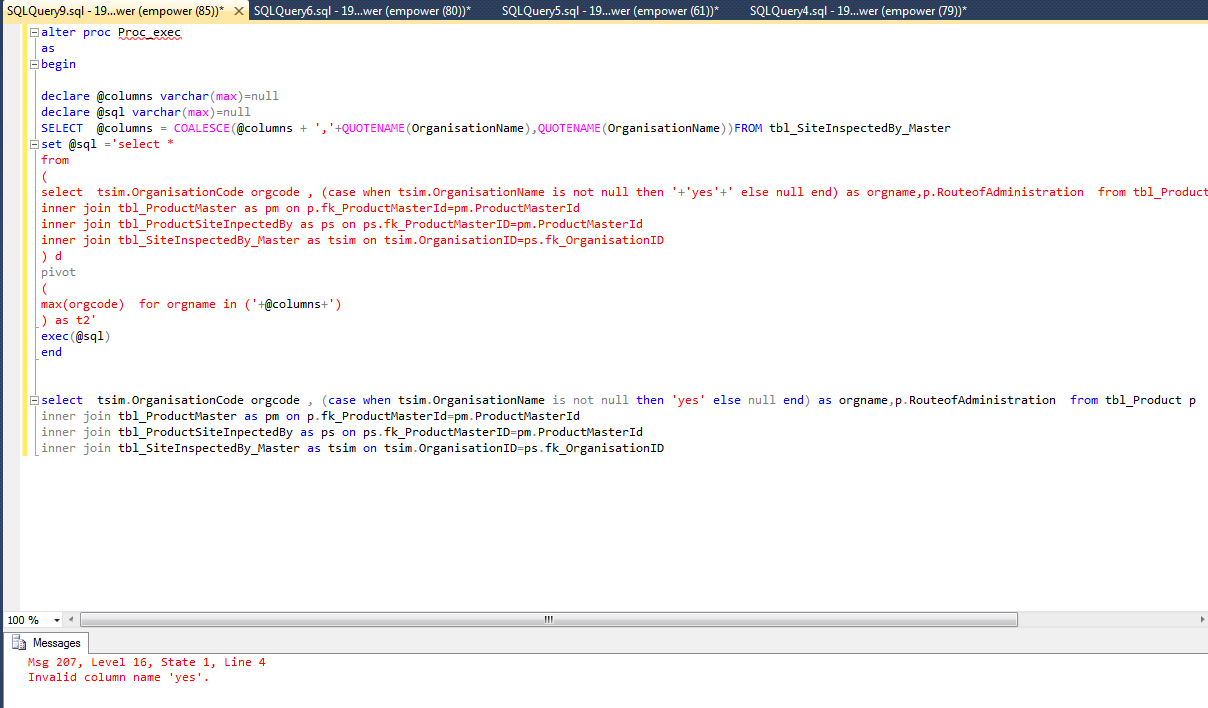Collapse the 'alter proc Proc_exec' outline block

tap(35, 32)
